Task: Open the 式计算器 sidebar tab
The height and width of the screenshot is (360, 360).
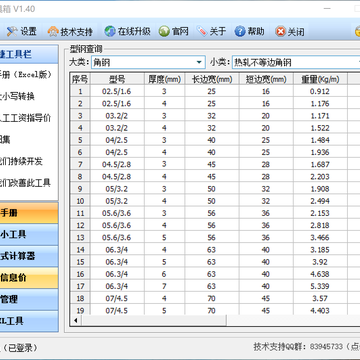Action: (x=29, y=256)
